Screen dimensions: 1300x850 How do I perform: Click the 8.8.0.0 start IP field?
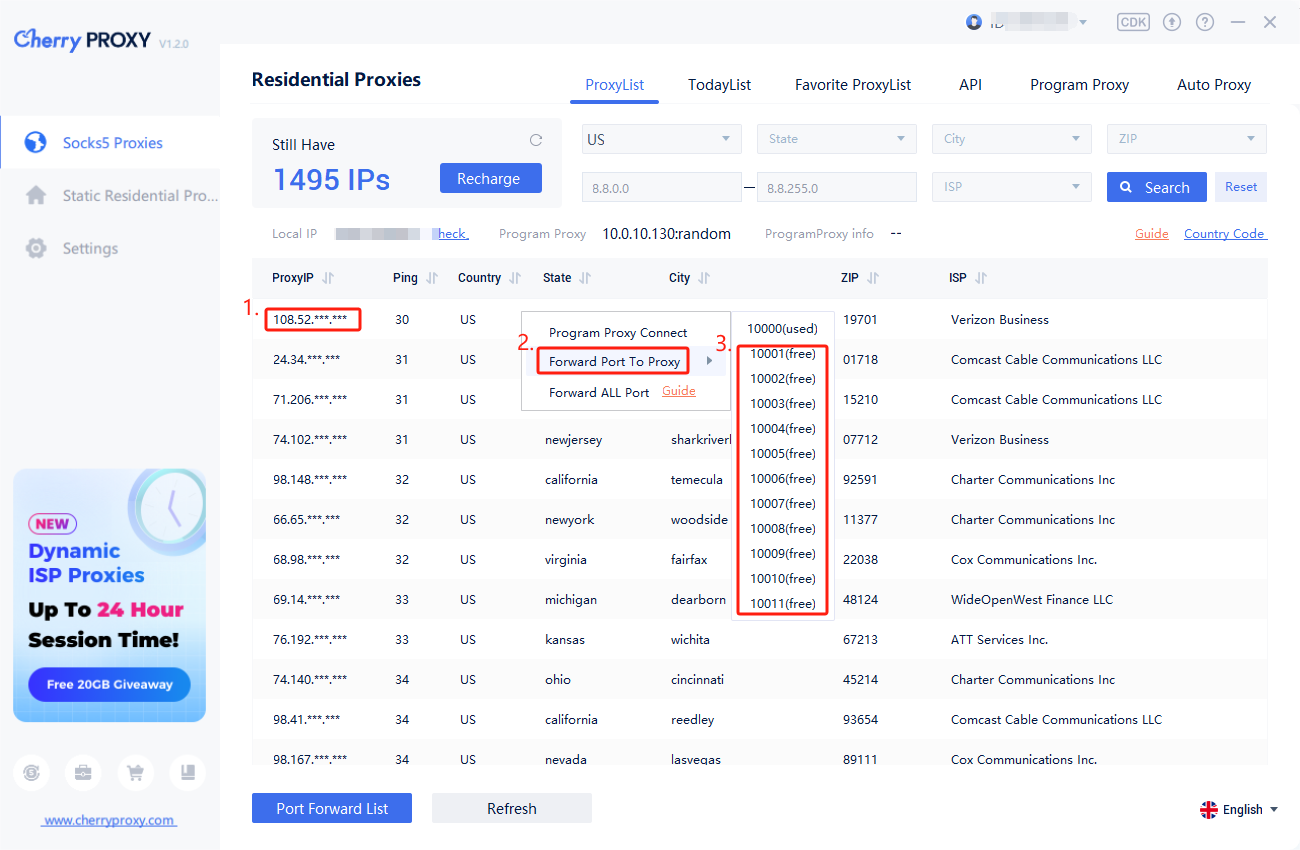tap(662, 187)
